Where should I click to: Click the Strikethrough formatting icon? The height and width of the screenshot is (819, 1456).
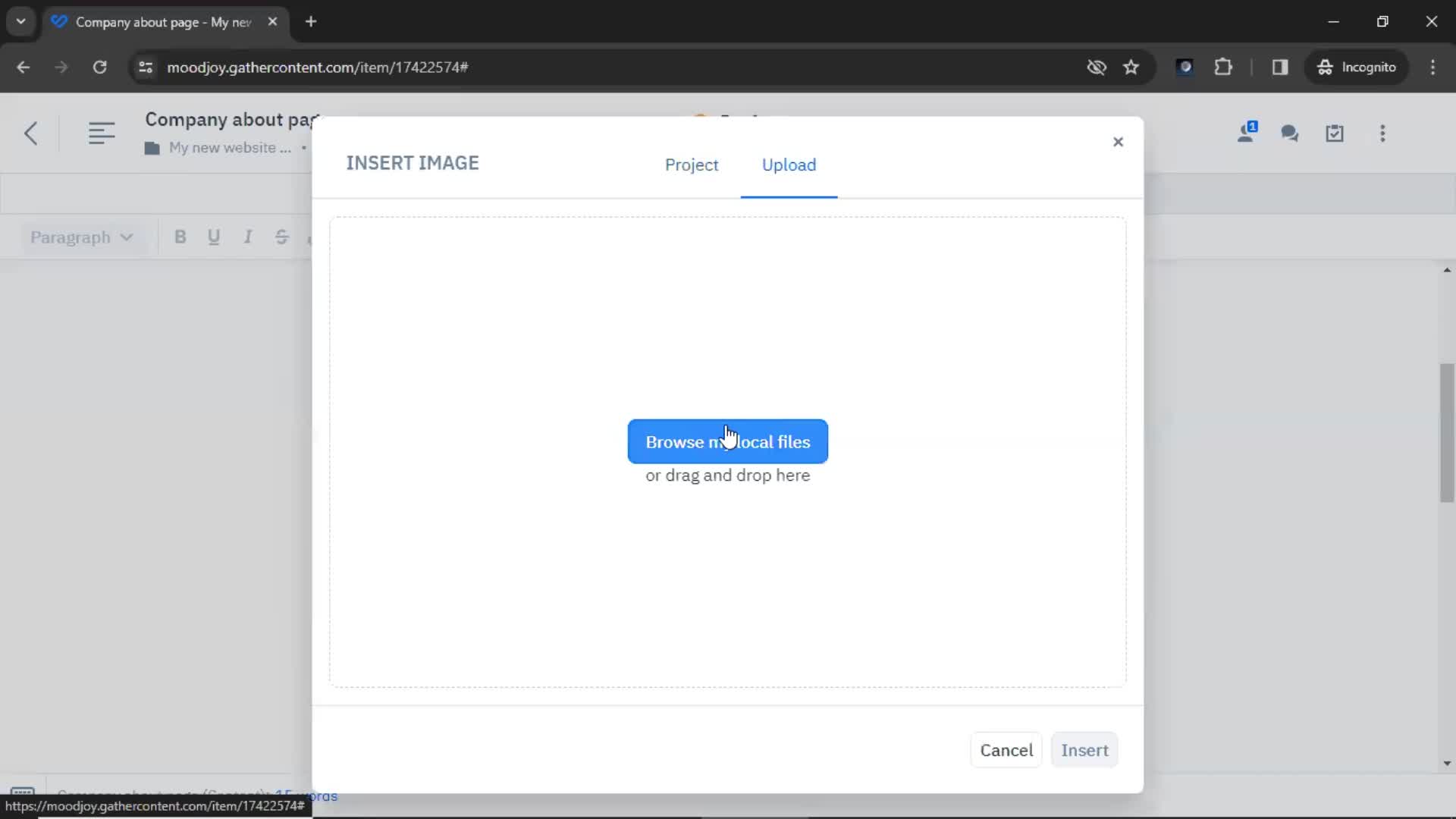tap(281, 237)
